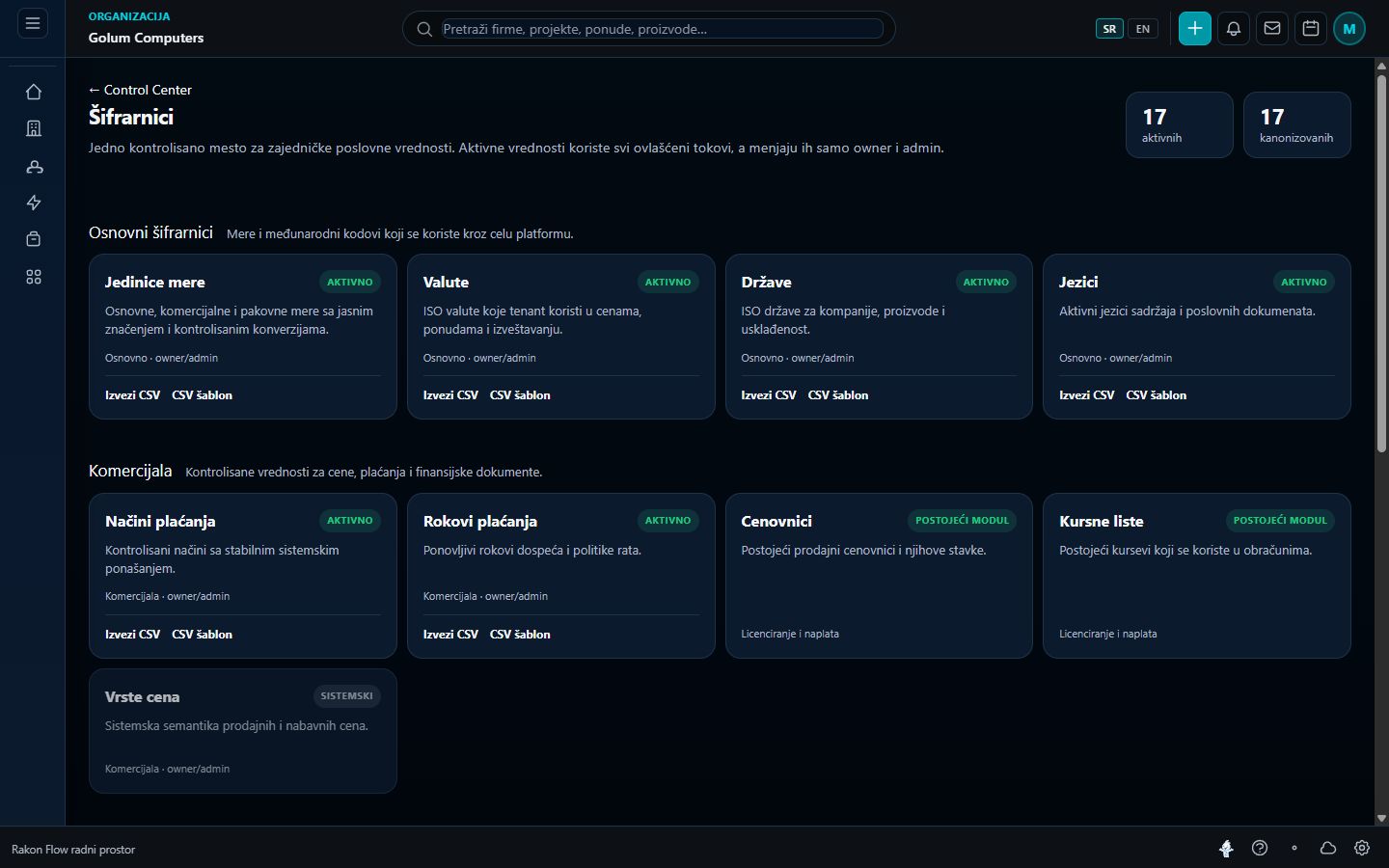Image resolution: width=1389 pixels, height=868 pixels.
Task: Download CSV šablon for Jedinice mere
Action: point(202,395)
